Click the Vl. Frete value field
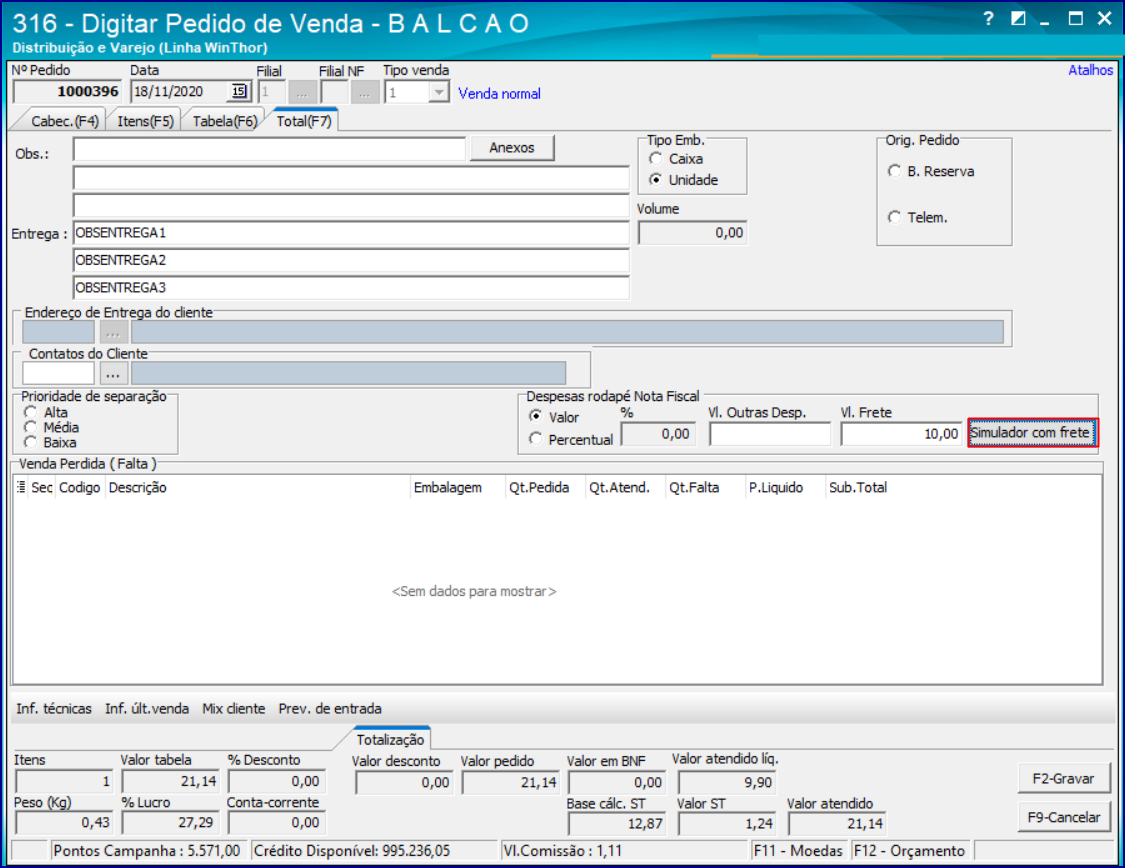The width and height of the screenshot is (1125, 868). pyautogui.click(x=901, y=434)
